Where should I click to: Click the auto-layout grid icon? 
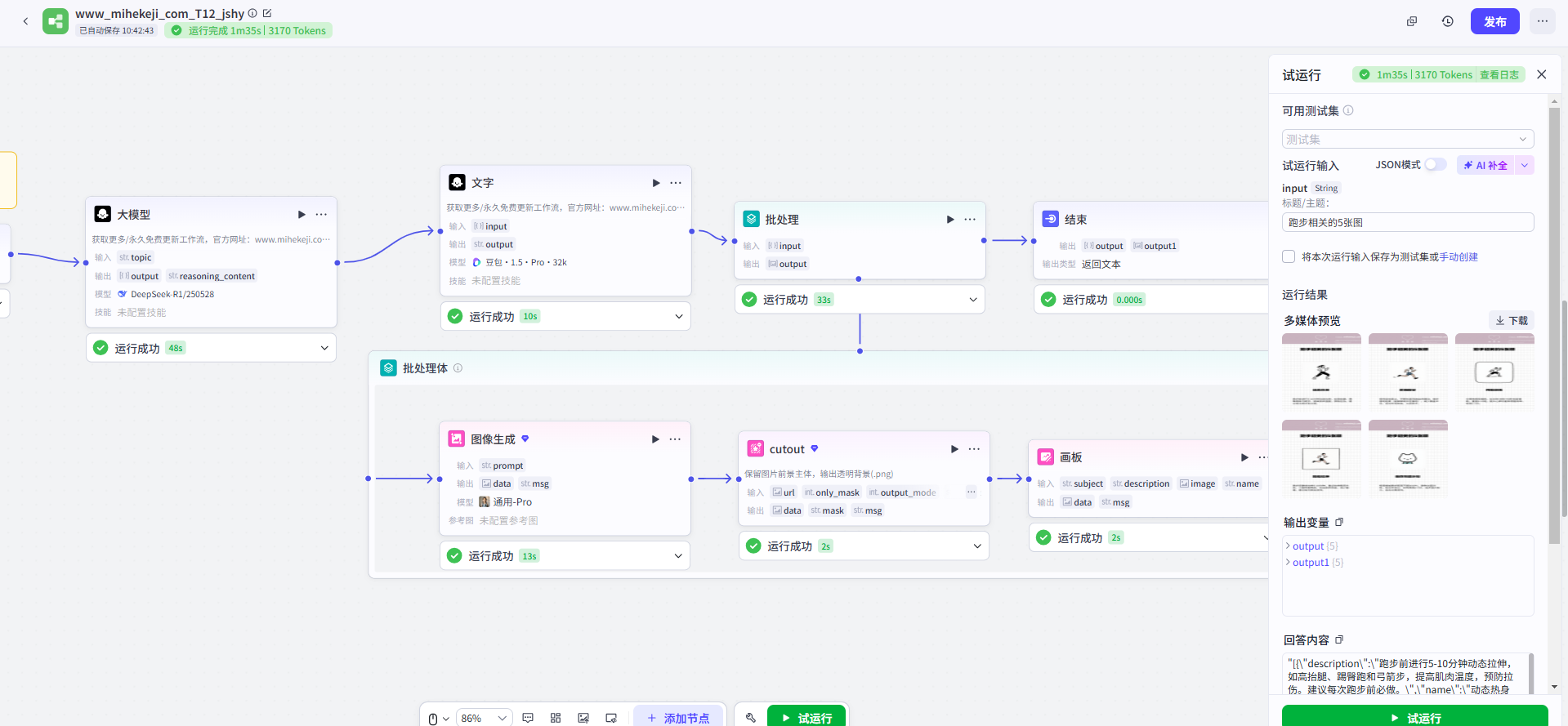[556, 718]
